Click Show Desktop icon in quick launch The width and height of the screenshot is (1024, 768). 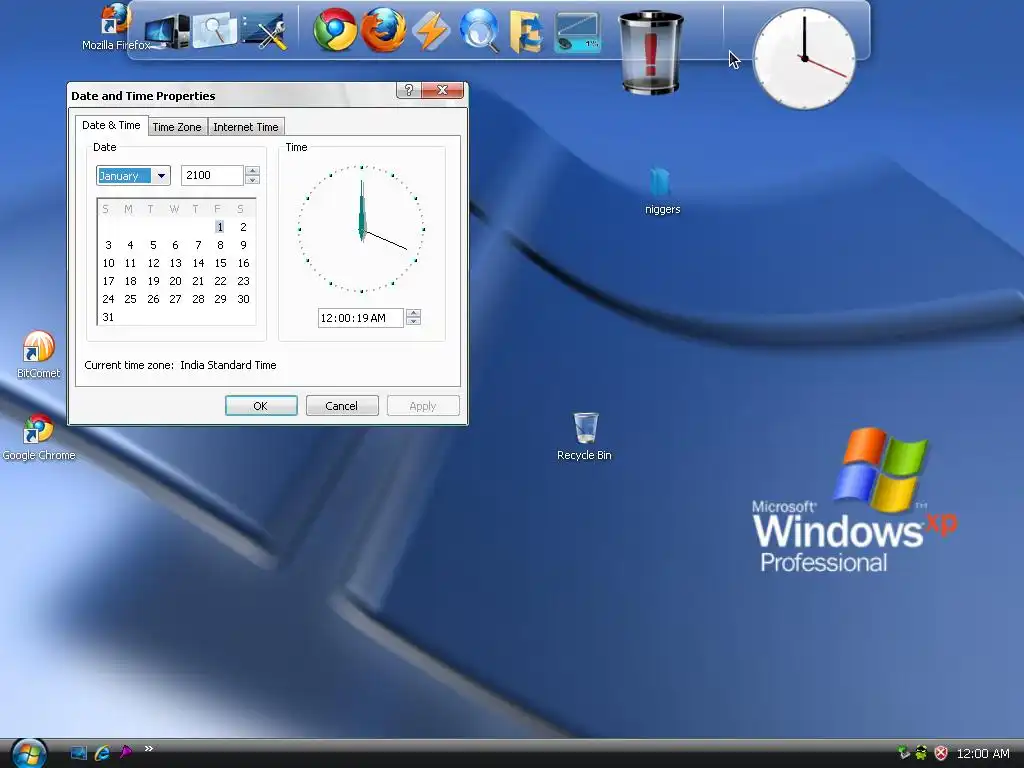tap(78, 753)
